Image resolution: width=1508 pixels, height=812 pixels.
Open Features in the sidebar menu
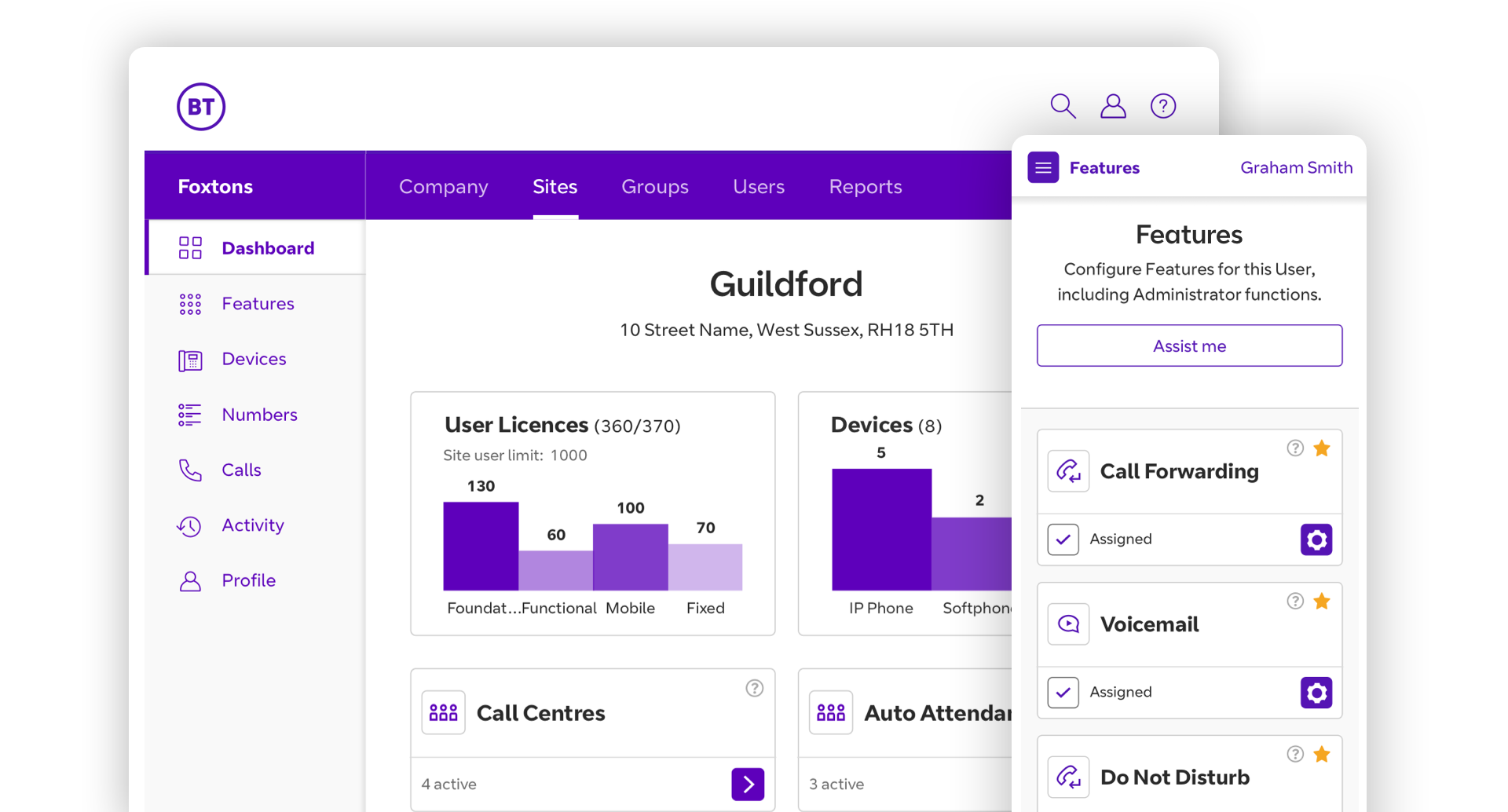click(x=257, y=304)
